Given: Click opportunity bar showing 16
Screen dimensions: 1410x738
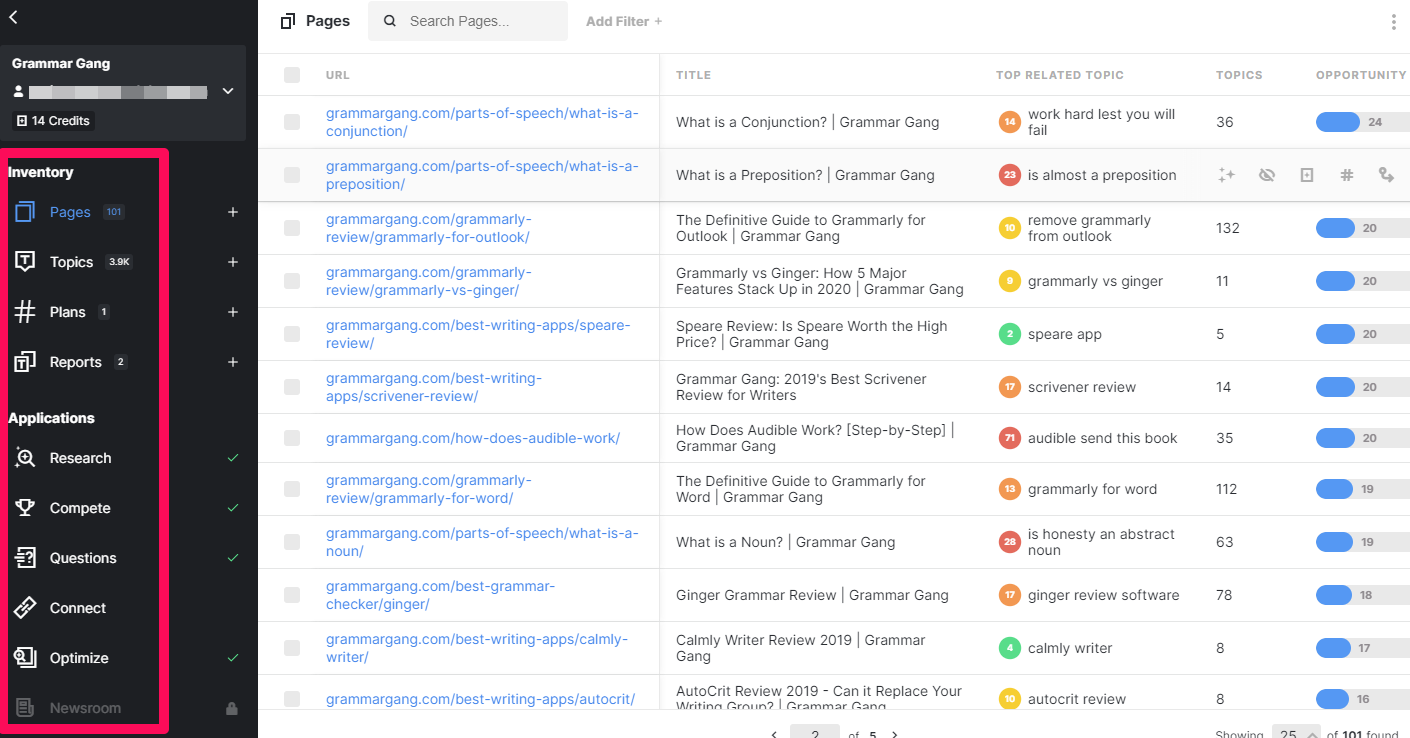Looking at the screenshot, I should coord(1362,699).
